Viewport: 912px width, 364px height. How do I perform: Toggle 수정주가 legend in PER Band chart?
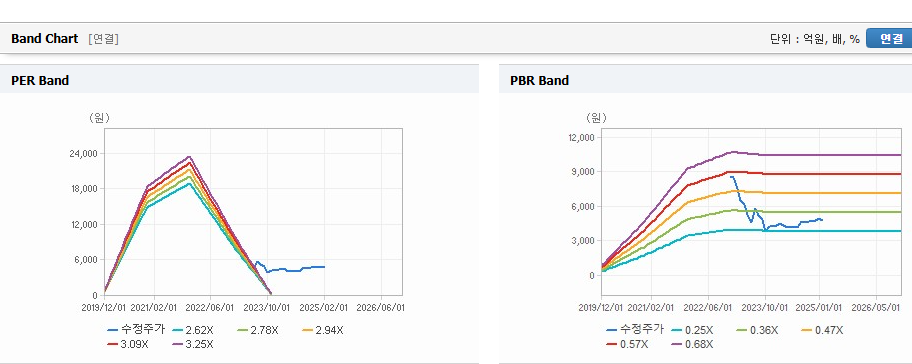pos(136,330)
